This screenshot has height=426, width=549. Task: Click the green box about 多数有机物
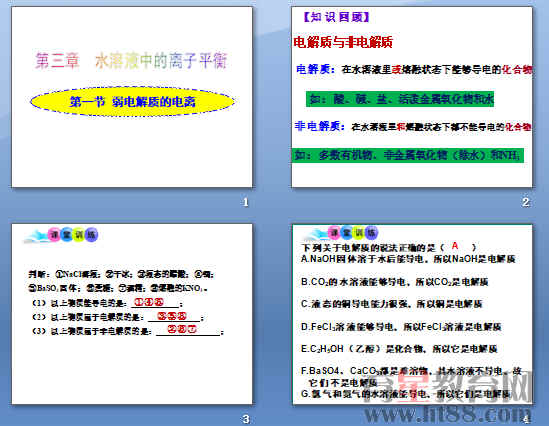click(x=408, y=155)
